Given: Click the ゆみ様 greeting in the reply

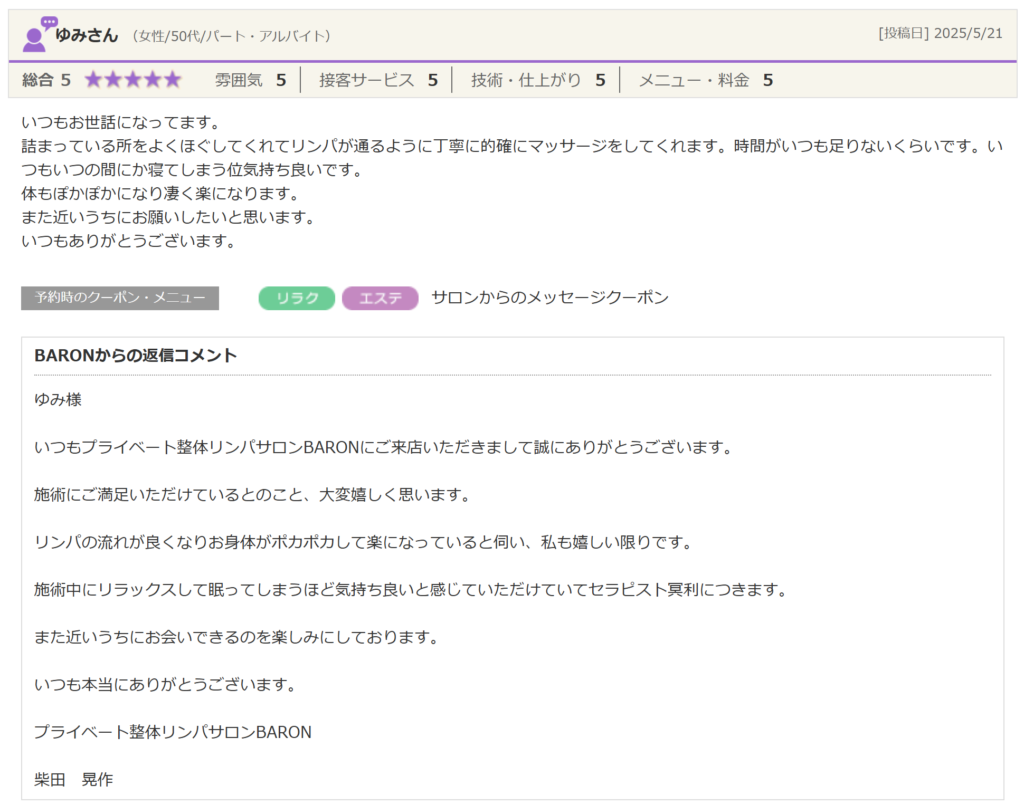Looking at the screenshot, I should [58, 400].
